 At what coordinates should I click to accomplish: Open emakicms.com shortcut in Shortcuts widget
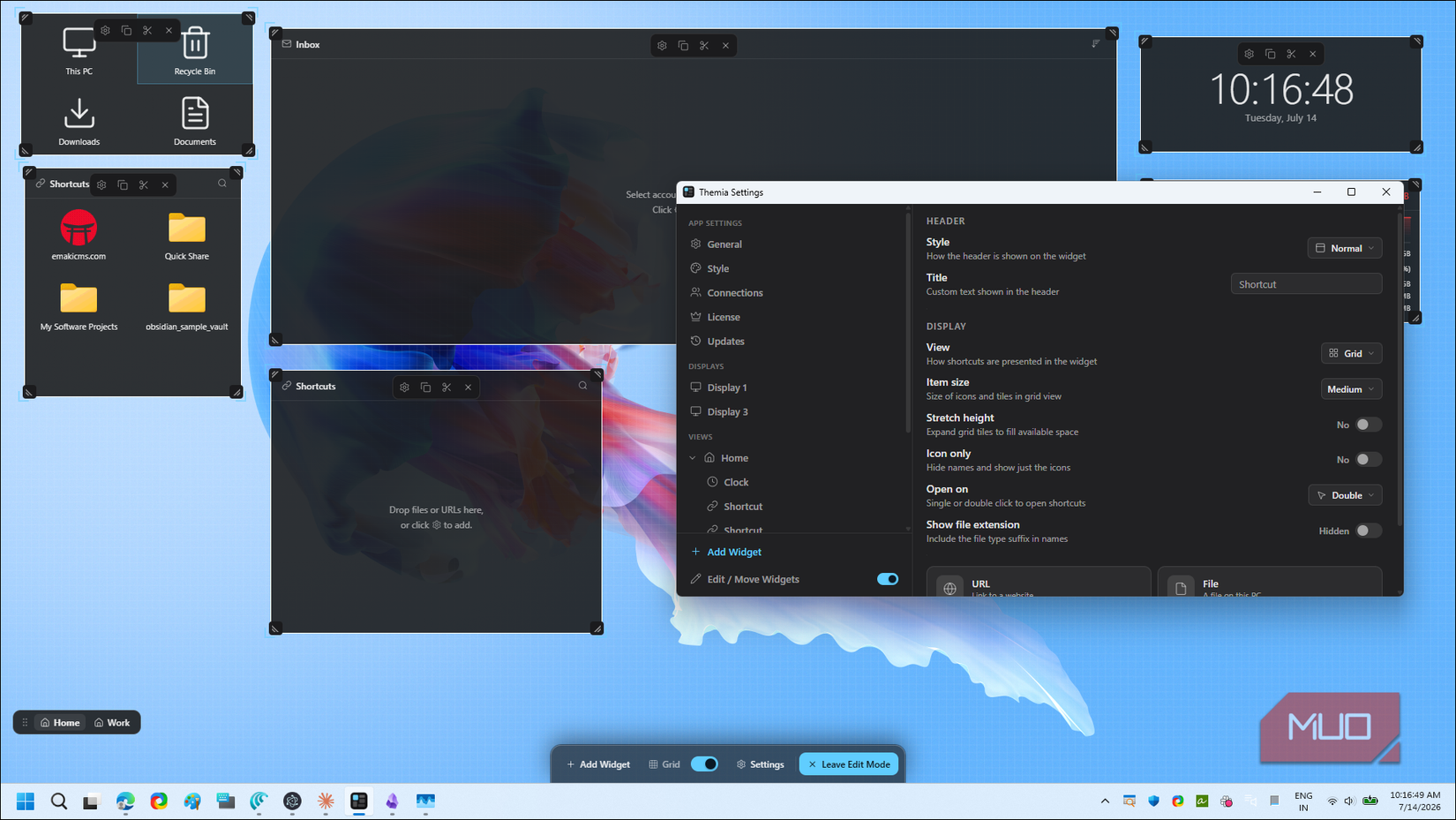click(79, 235)
